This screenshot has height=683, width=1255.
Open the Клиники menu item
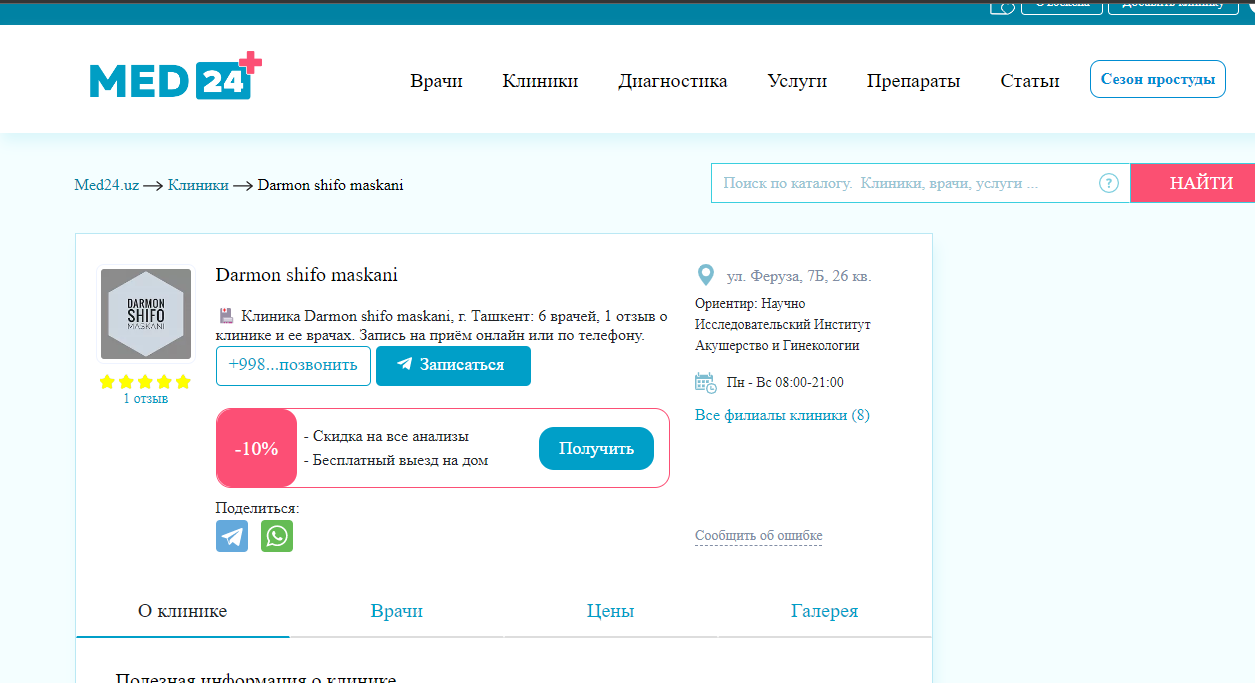540,81
